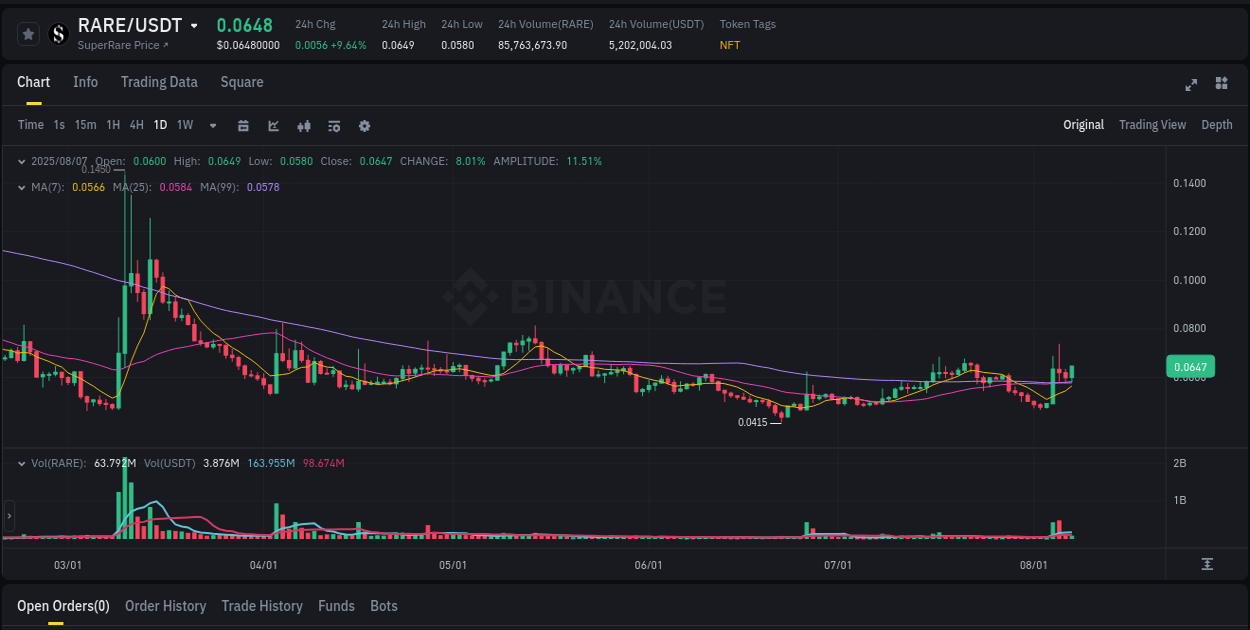This screenshot has width=1250, height=630.
Task: Open the date range picker icon
Action: (243, 126)
